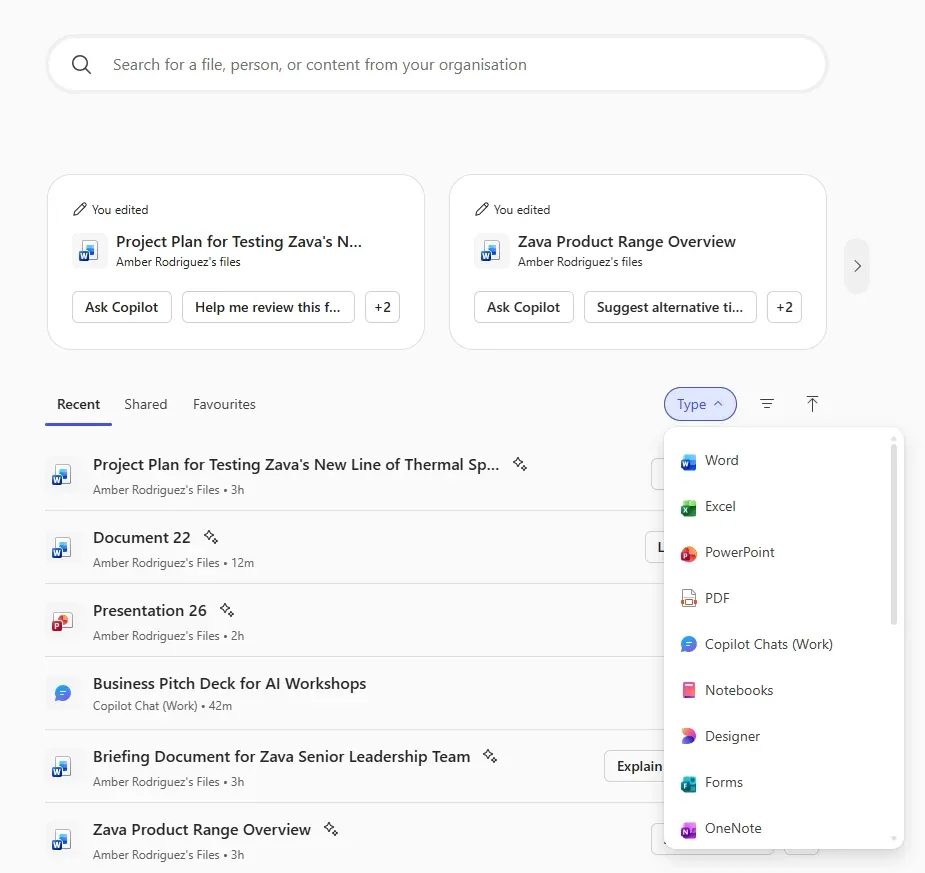Click the upload arrow icon
The height and width of the screenshot is (873, 925).
(x=812, y=403)
